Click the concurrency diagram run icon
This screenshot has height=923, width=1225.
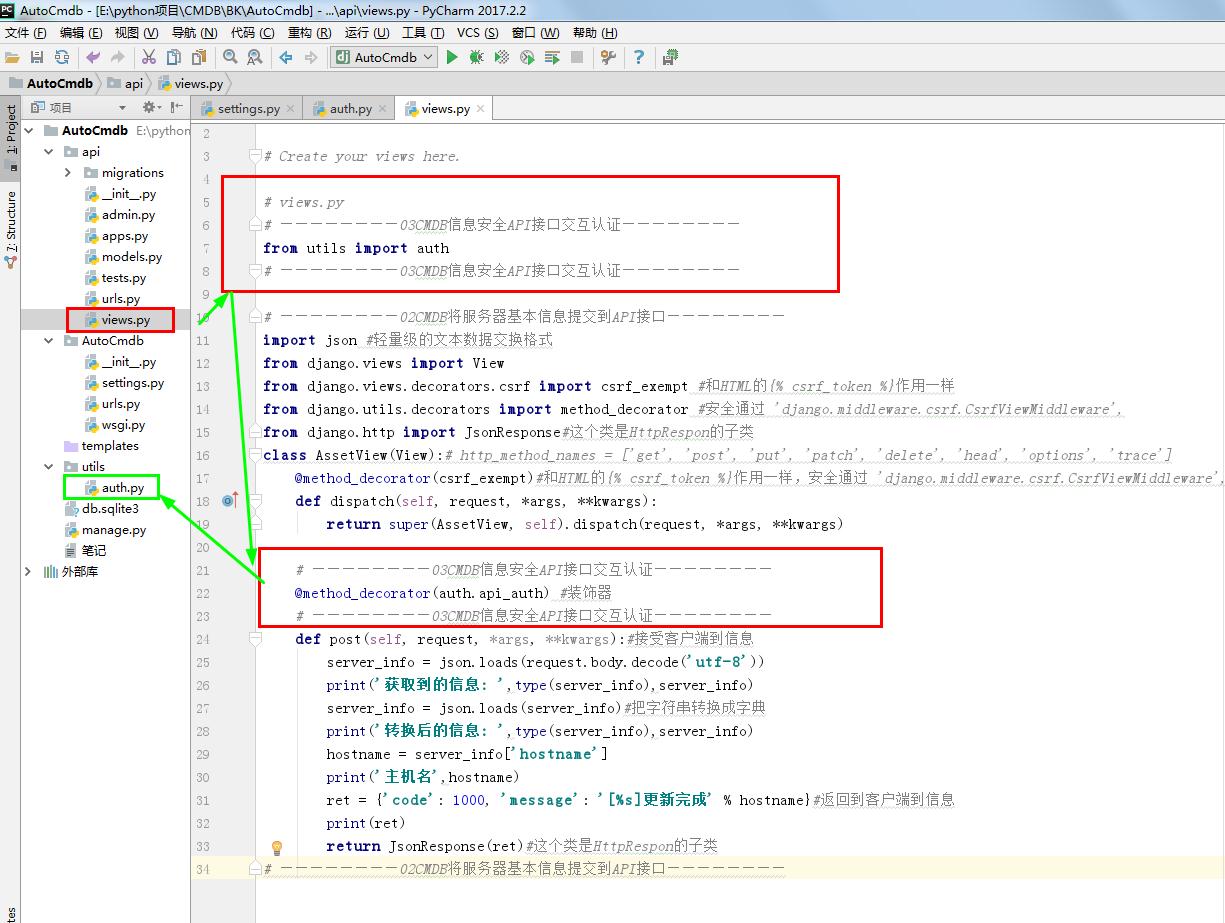552,57
